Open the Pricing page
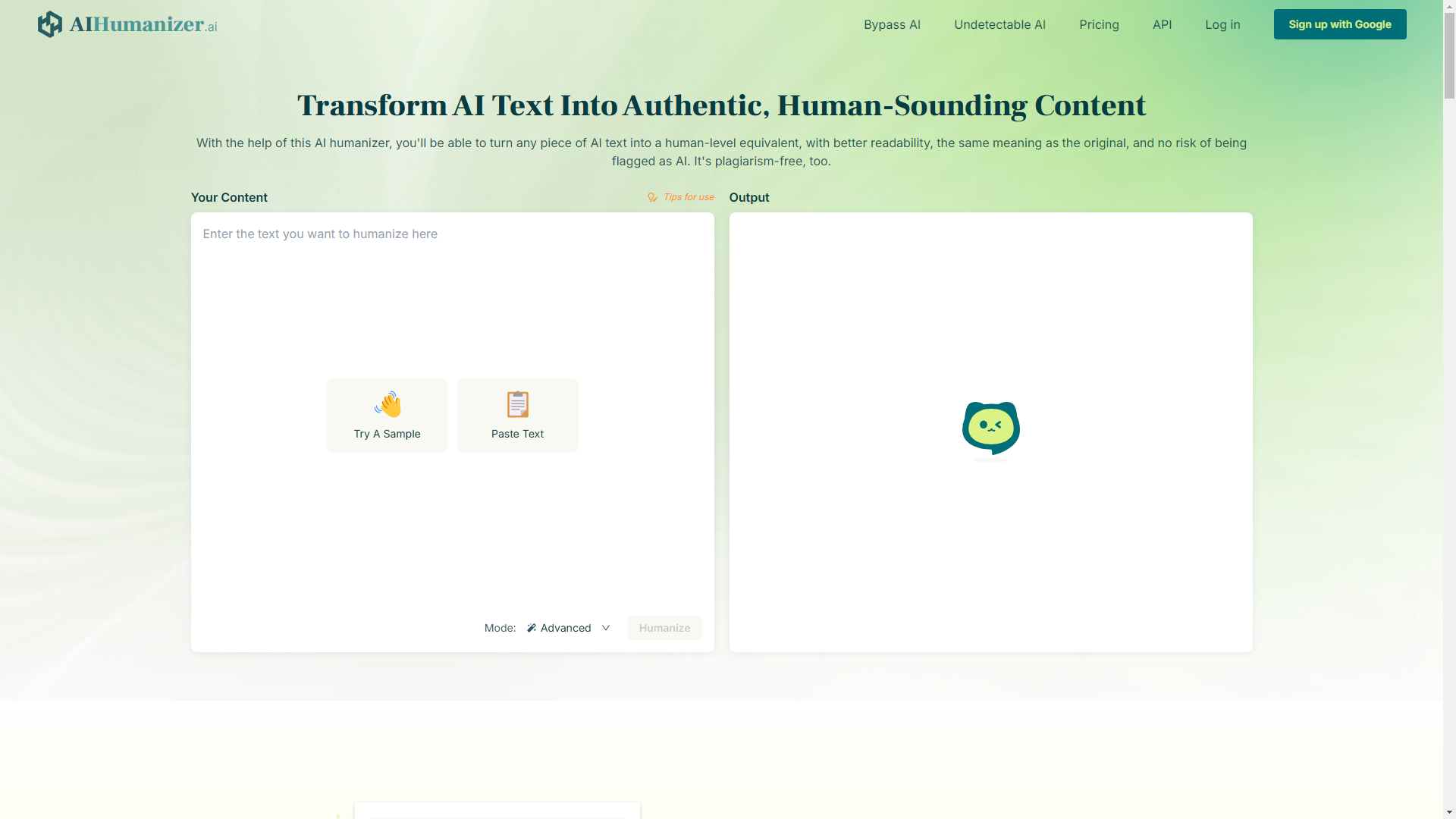 tap(1099, 24)
